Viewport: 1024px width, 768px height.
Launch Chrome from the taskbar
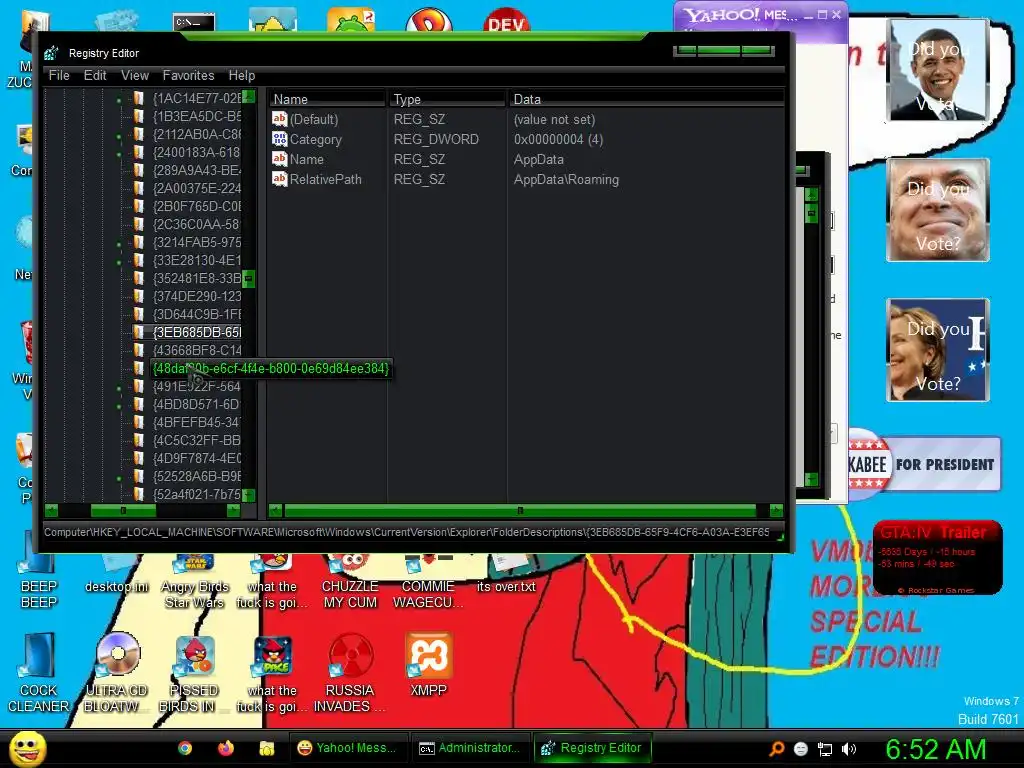[185, 748]
